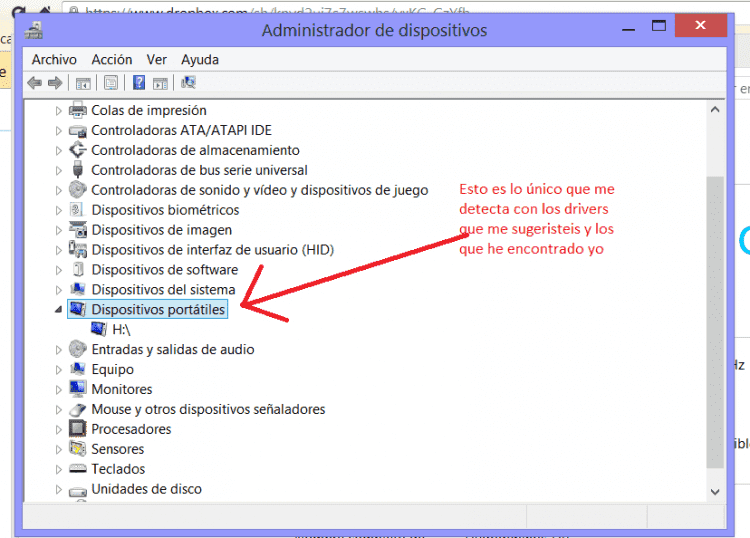Screen dimensions: 750x538
Task: Expand the Unidades de disco node
Action: [58, 490]
